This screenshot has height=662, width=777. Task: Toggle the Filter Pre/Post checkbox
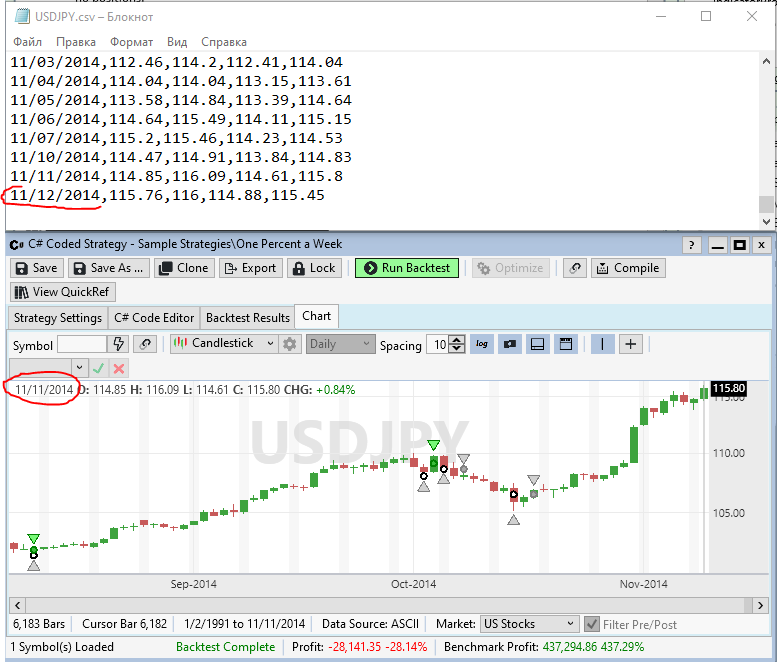[x=592, y=624]
